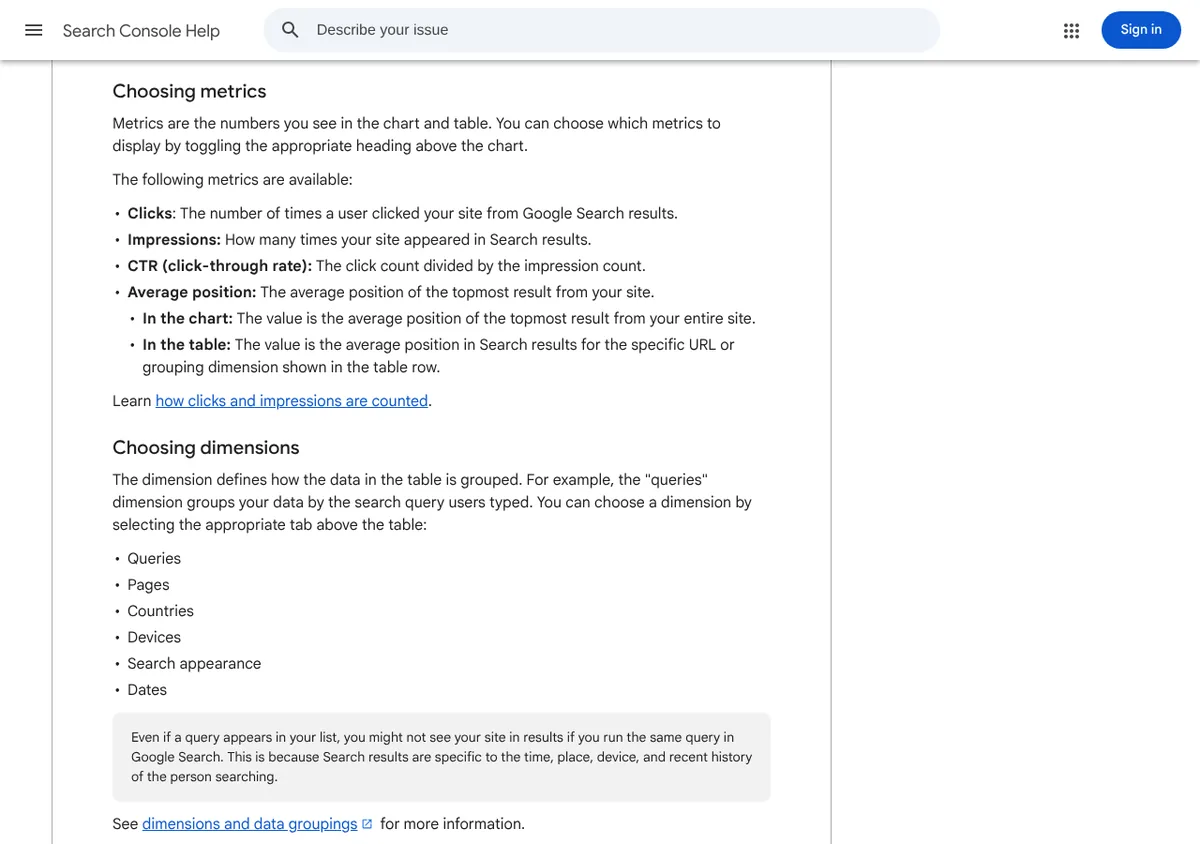1200x844 pixels.
Task: Click the 'CTR (click-through rate):' term
Action: (x=220, y=265)
